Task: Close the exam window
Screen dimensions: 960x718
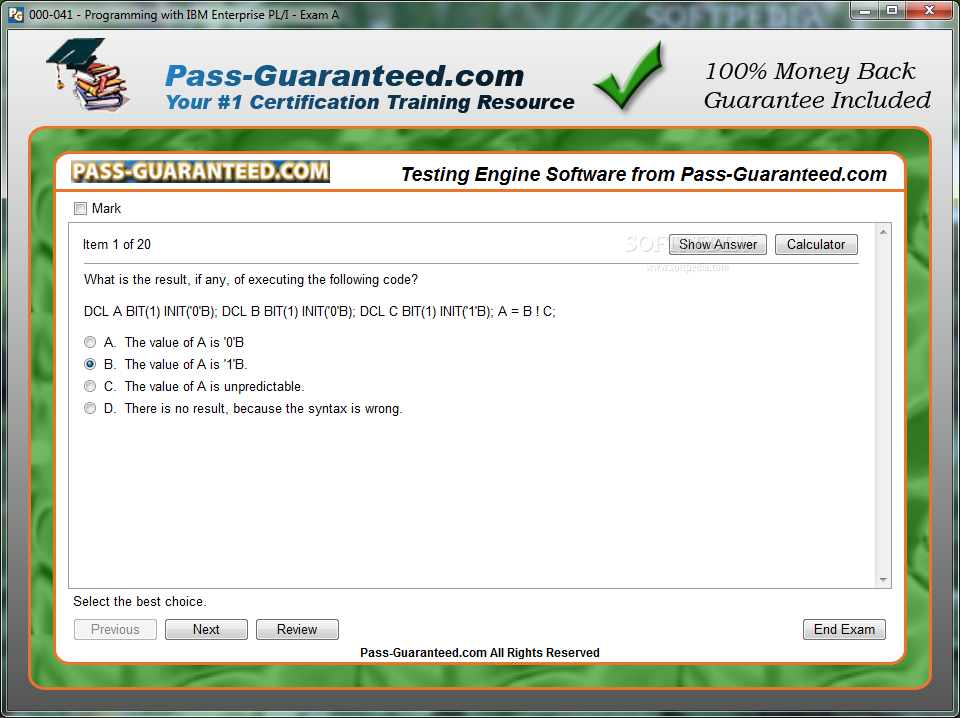Action: 929,10
